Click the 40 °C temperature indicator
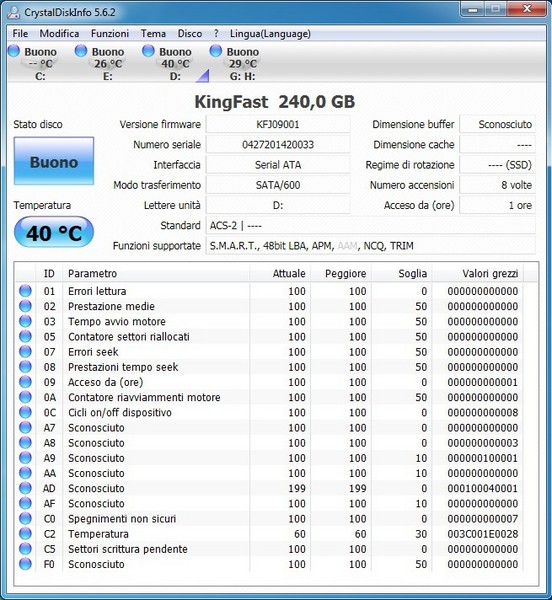The width and height of the screenshot is (552, 600). click(54, 233)
